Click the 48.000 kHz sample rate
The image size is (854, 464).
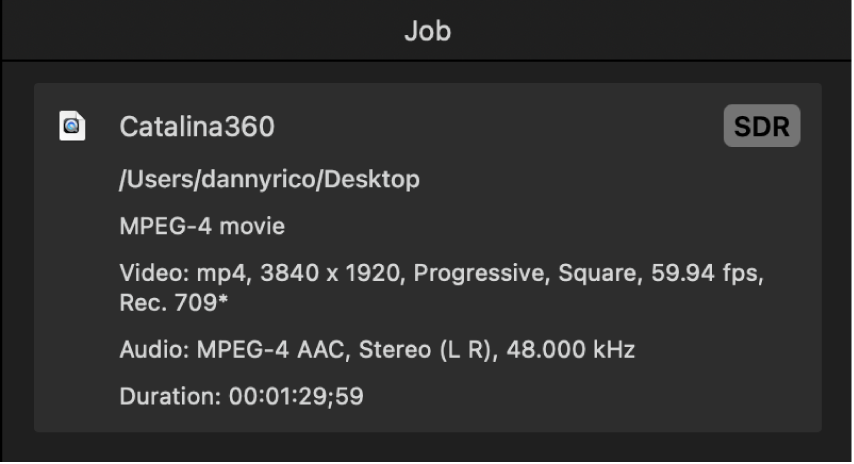tap(571, 350)
